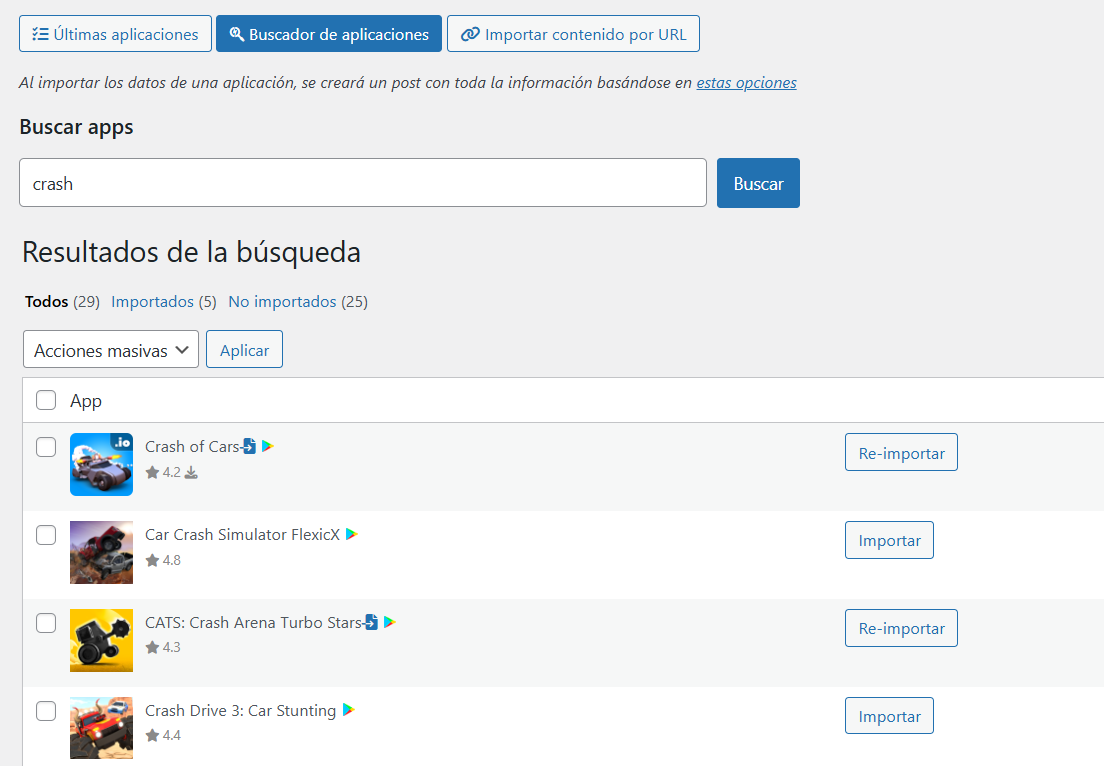Switch to the Últimas aplicaciones tab
Viewport: 1104px width, 766px height.
115,34
